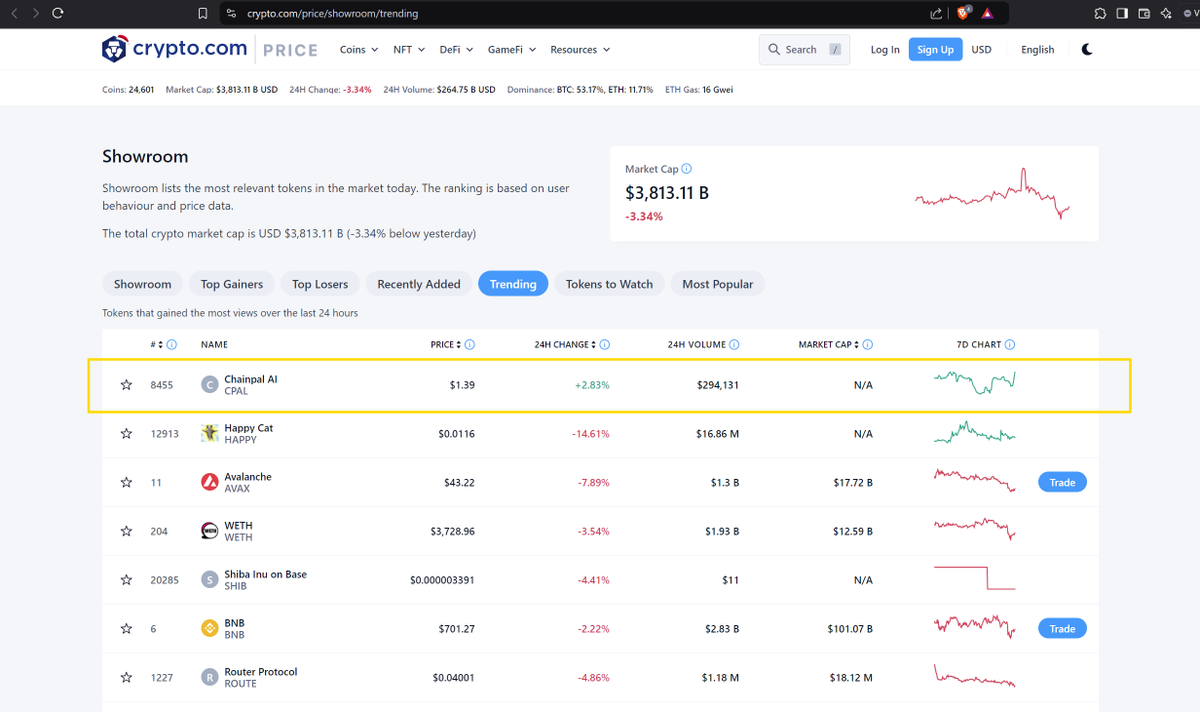
Task: Toggle the favorite star on the BNB row
Action: [x=126, y=628]
